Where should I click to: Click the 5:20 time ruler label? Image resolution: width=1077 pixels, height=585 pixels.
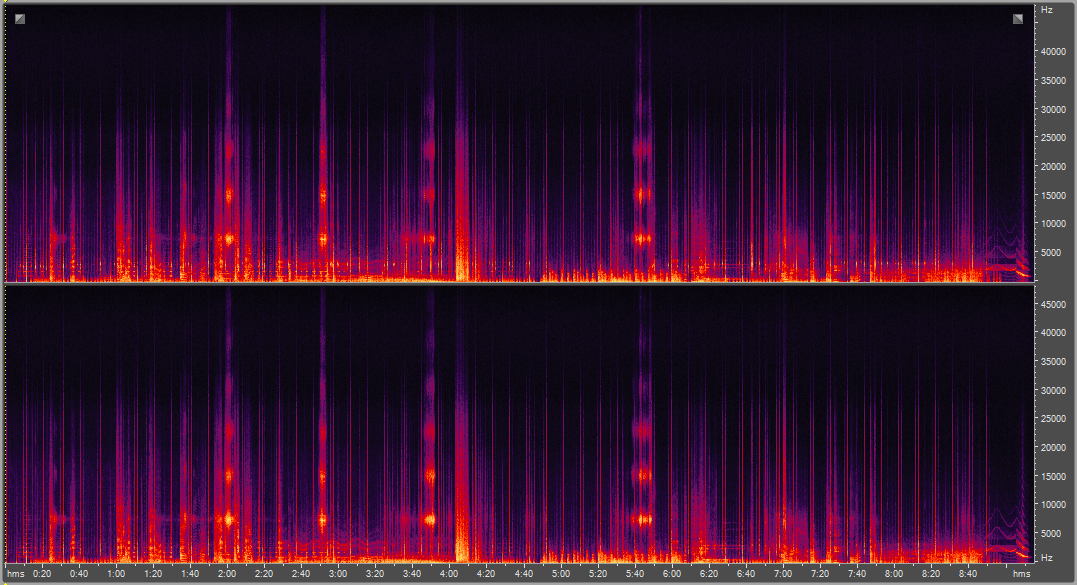(598, 574)
